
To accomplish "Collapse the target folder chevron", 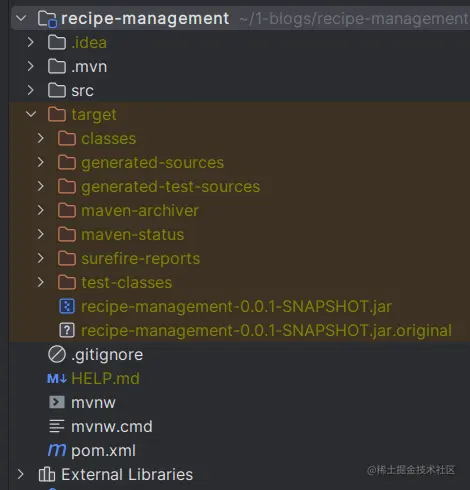I will click(31, 114).
